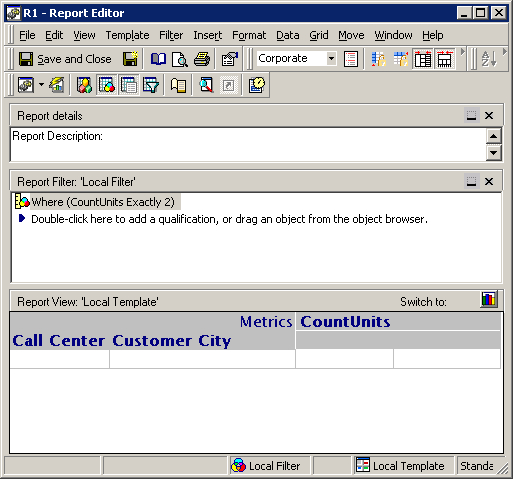Open the Corporate autostyle dropdown
This screenshot has height=479, width=513.
click(331, 59)
